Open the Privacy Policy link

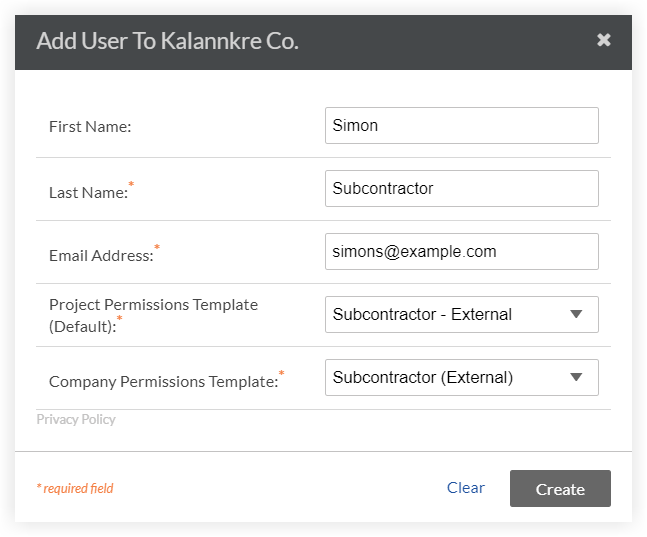[76, 420]
